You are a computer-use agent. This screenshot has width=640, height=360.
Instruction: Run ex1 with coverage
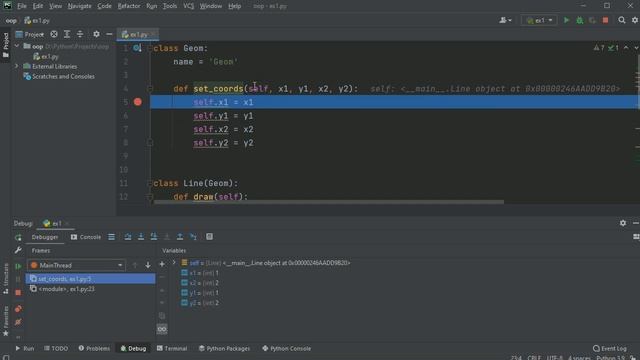point(592,20)
